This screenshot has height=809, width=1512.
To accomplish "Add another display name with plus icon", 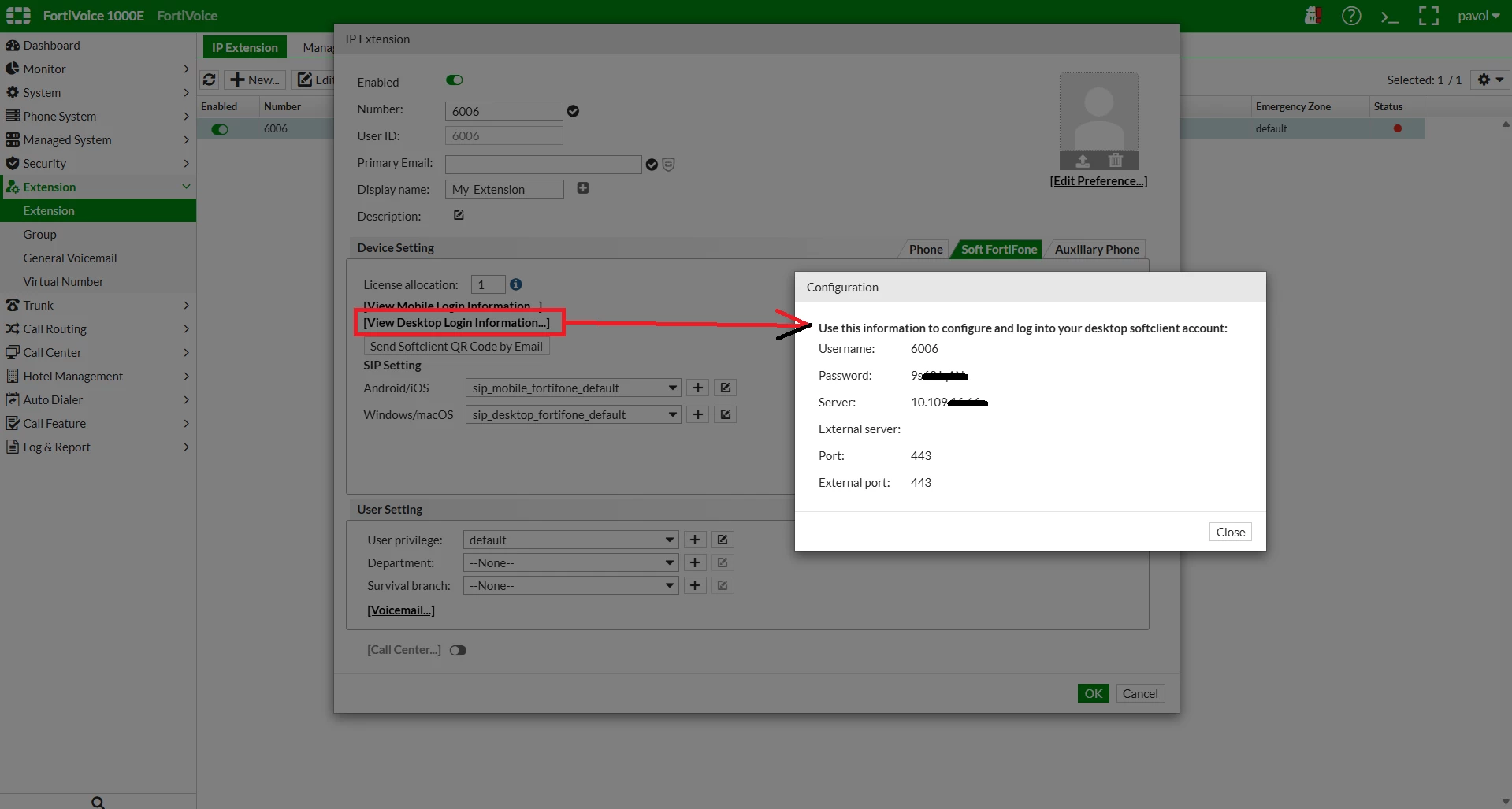I will pos(583,188).
